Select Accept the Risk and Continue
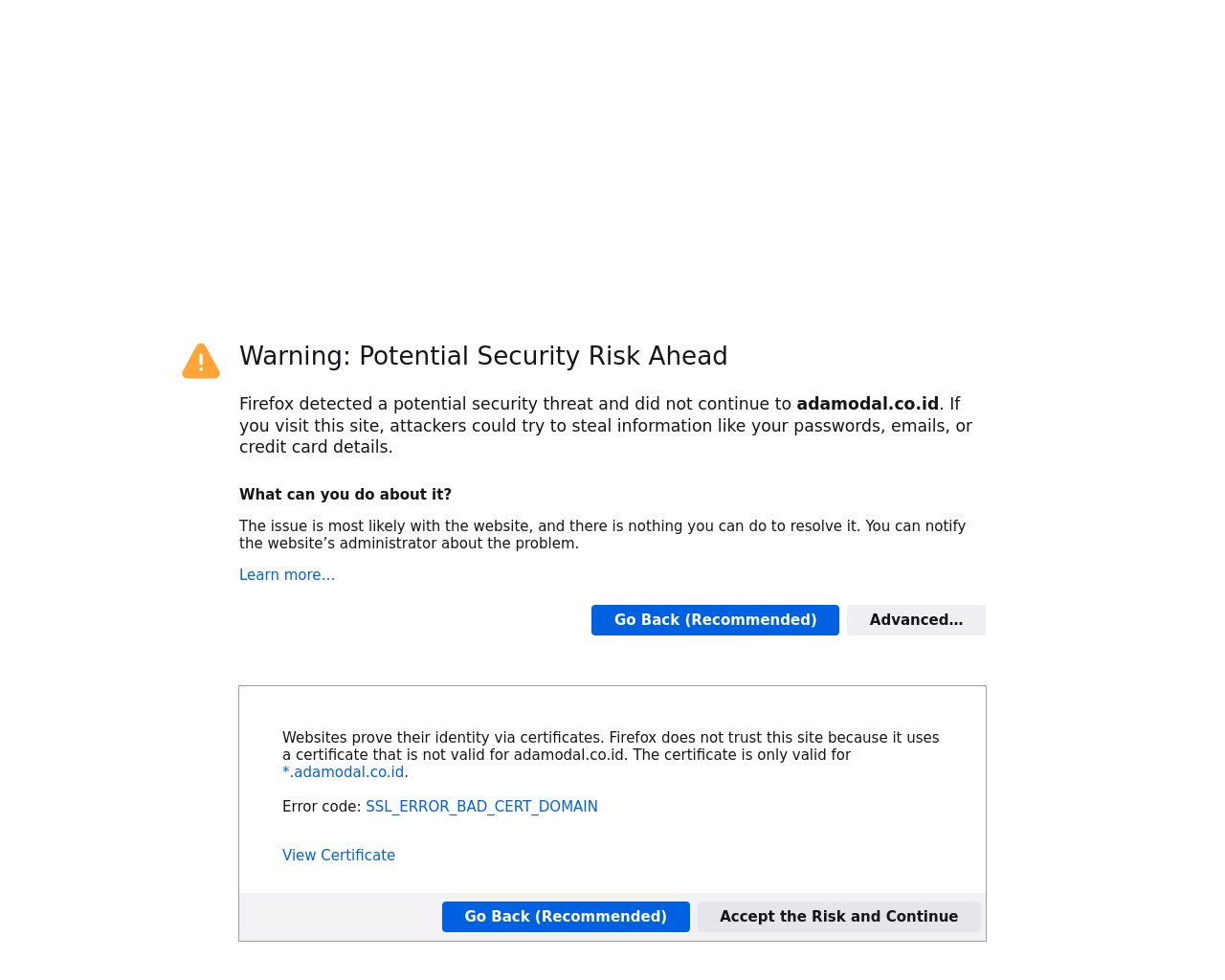1225x980 pixels. point(839,917)
